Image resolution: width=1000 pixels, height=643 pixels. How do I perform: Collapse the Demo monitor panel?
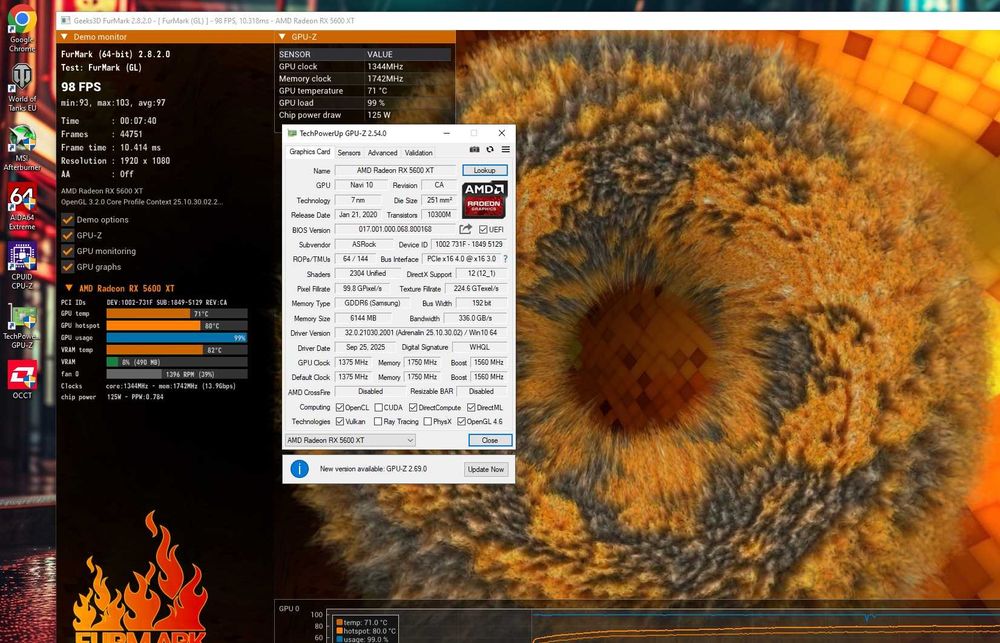[x=64, y=37]
